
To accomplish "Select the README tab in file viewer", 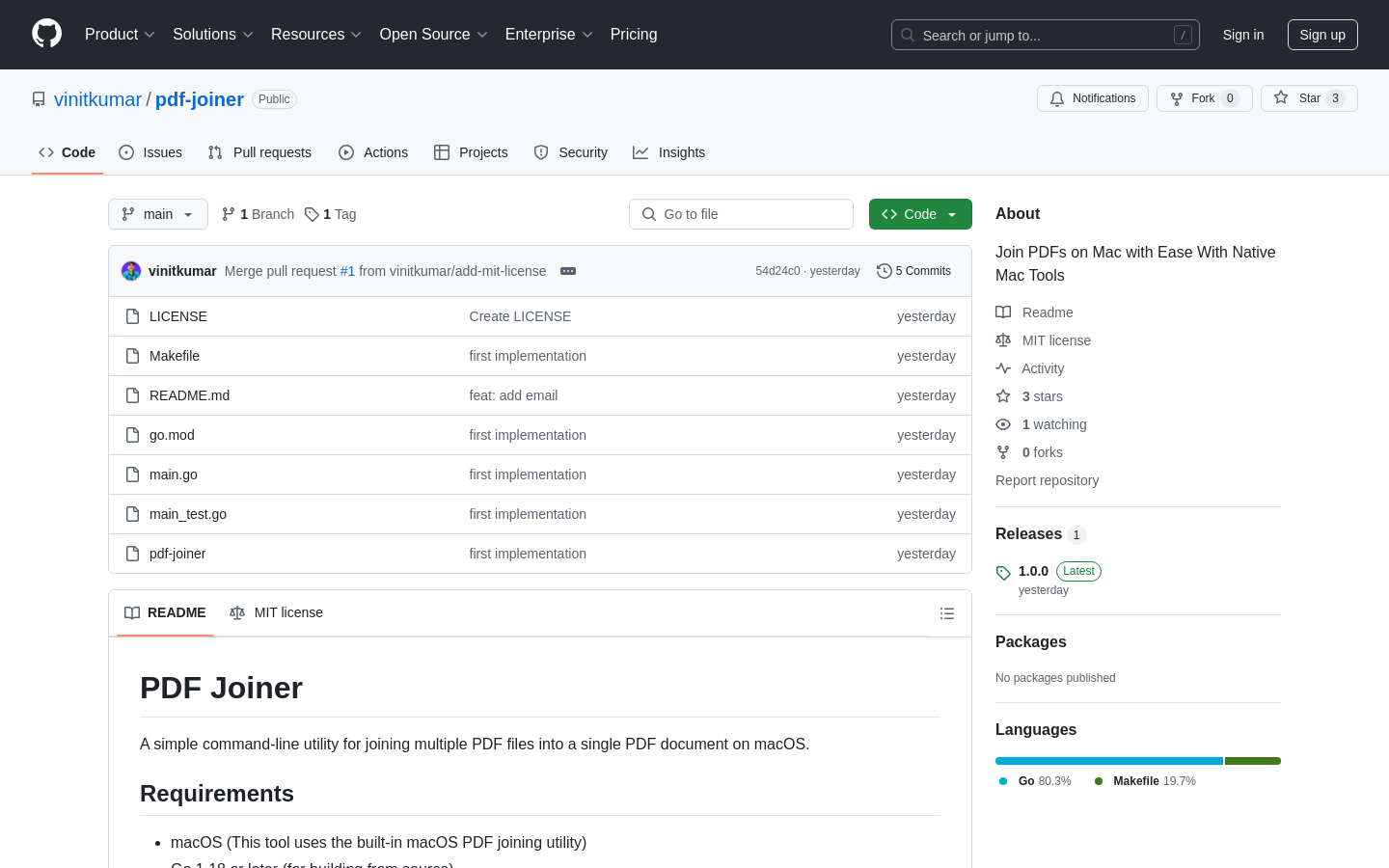I will pos(165,613).
